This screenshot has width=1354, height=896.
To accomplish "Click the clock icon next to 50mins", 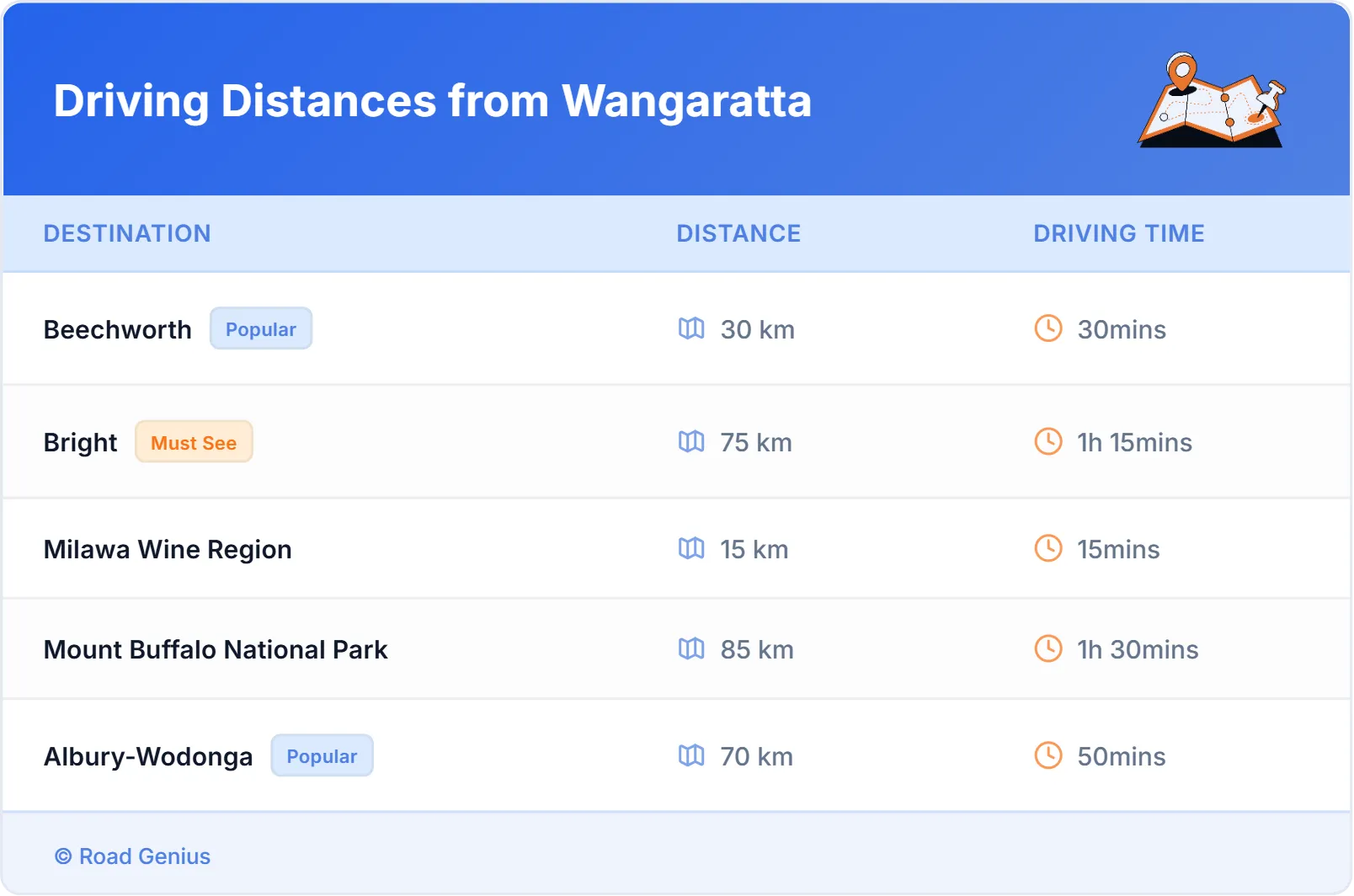I will (x=1048, y=755).
